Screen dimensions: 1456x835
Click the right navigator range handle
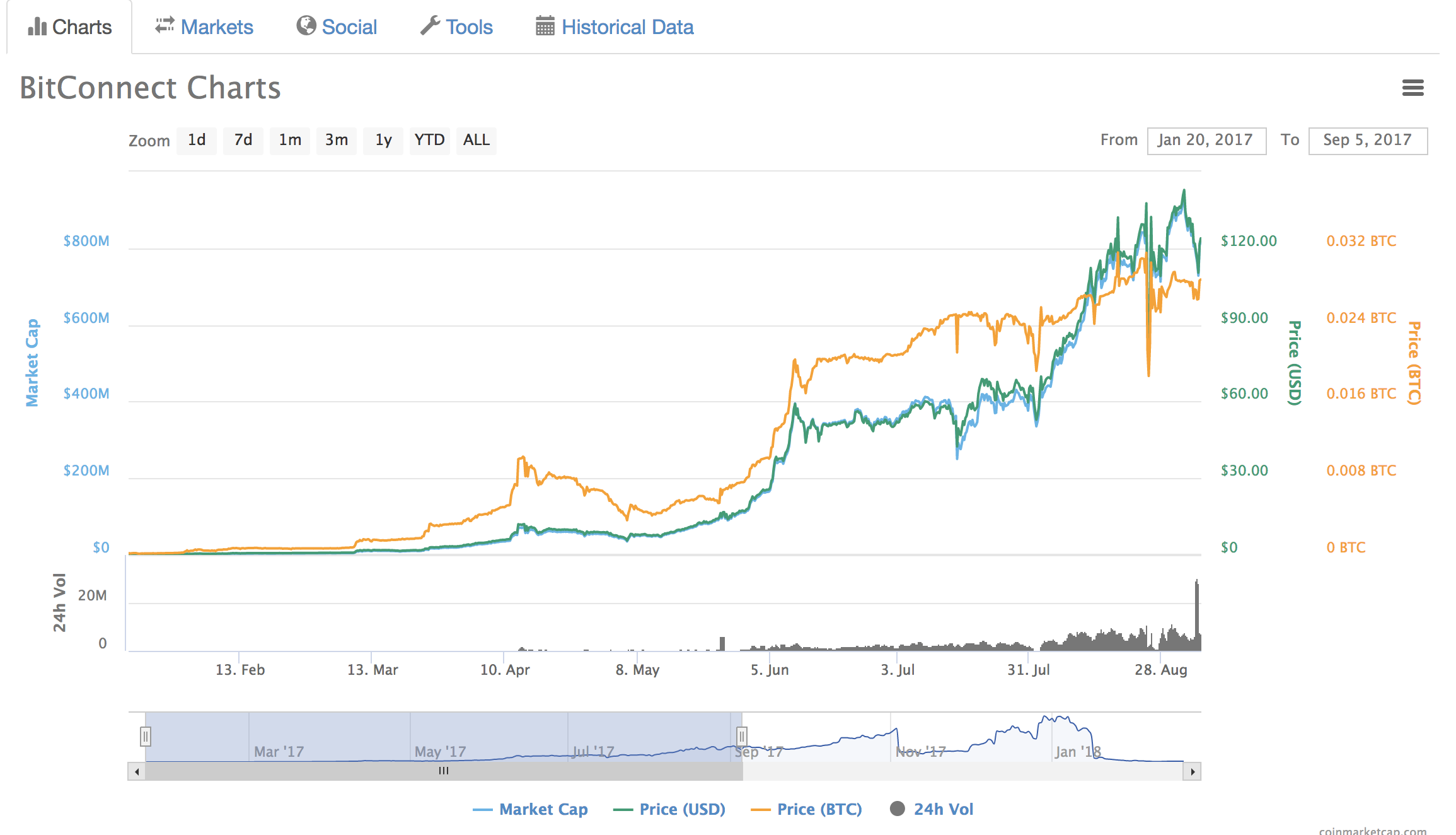tap(741, 735)
